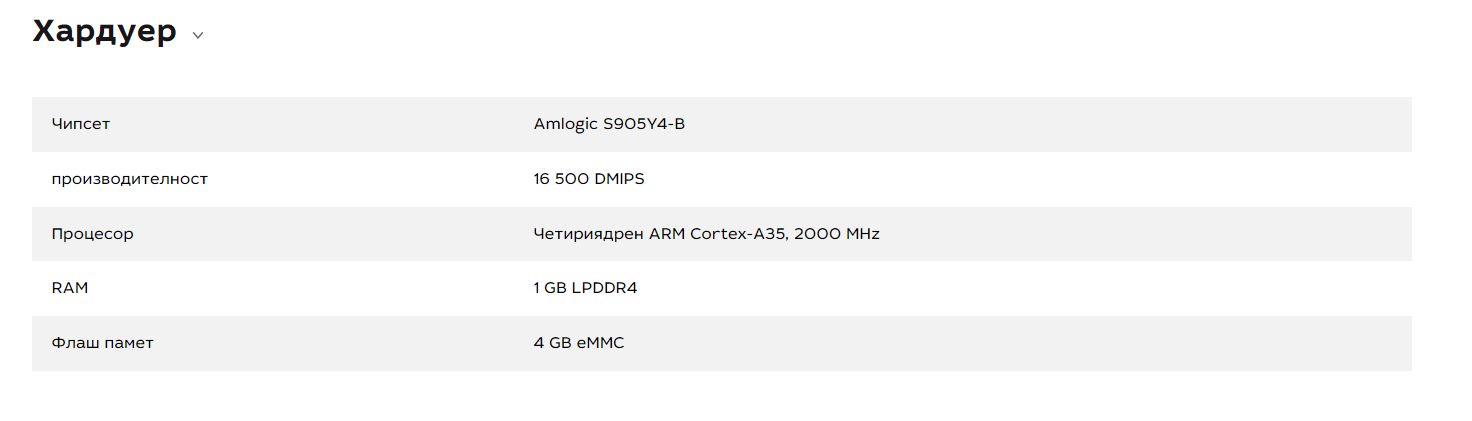Select the Чипсет row label
The width and height of the screenshot is (1472, 421).
[81, 124]
